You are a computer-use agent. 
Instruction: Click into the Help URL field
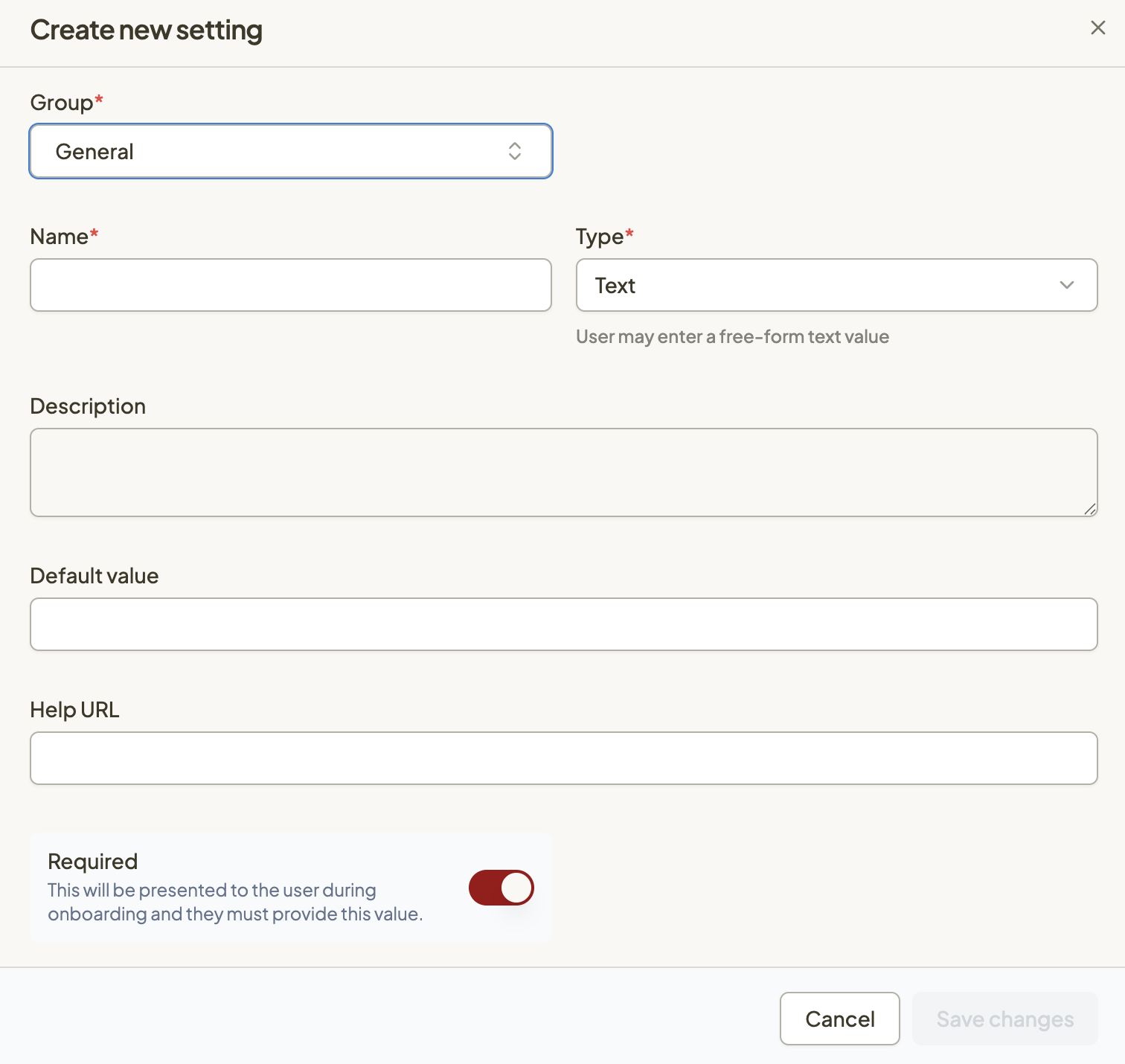(x=563, y=758)
